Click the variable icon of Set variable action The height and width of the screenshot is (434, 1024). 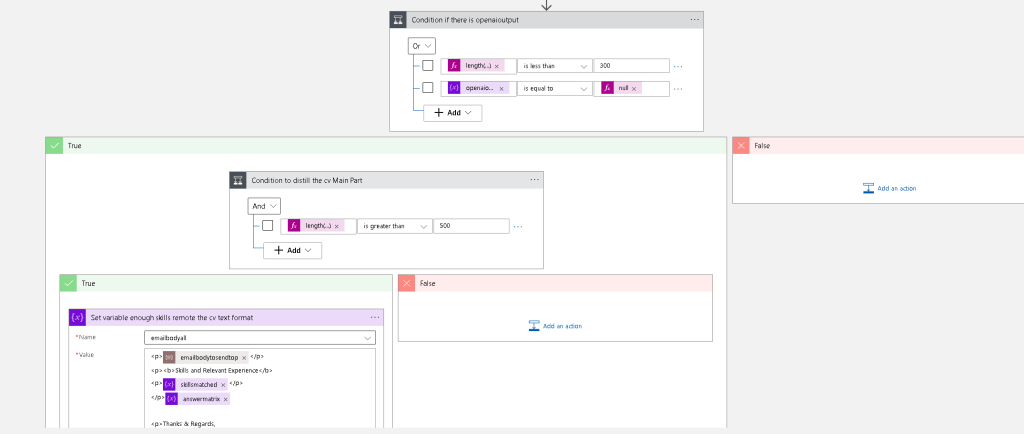pos(78,318)
